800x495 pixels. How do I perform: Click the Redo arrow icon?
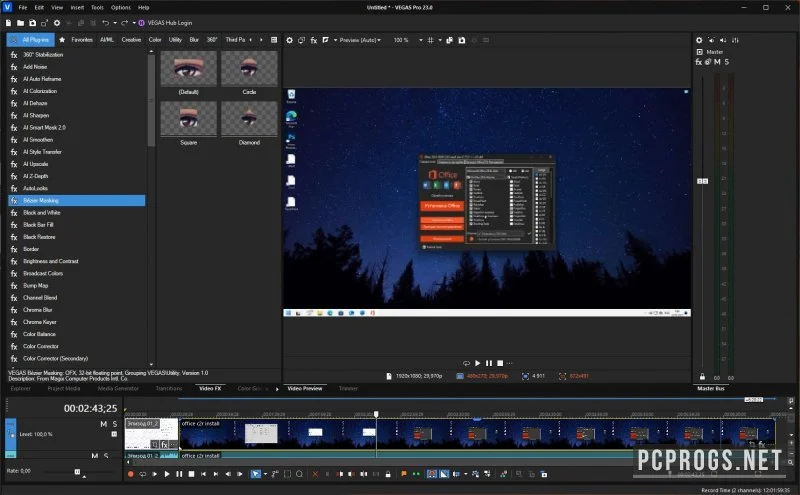tap(124, 23)
